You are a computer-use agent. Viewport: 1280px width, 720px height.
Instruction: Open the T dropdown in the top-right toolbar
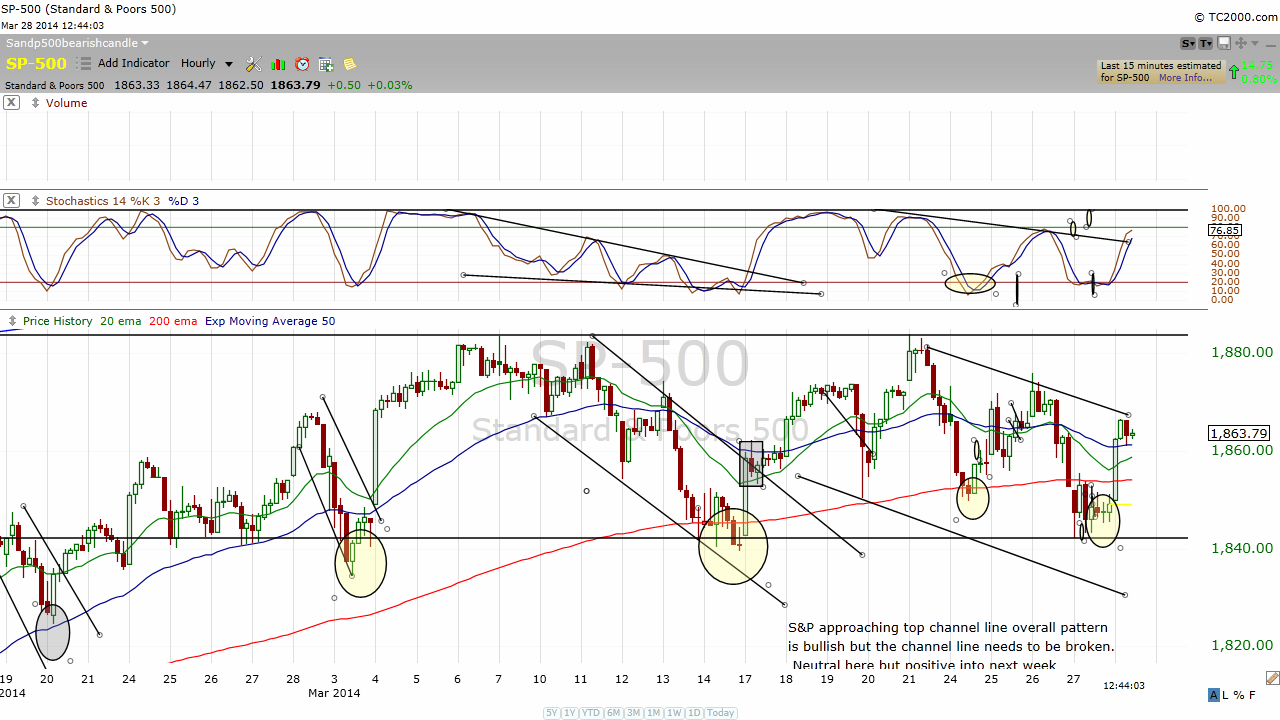1206,43
